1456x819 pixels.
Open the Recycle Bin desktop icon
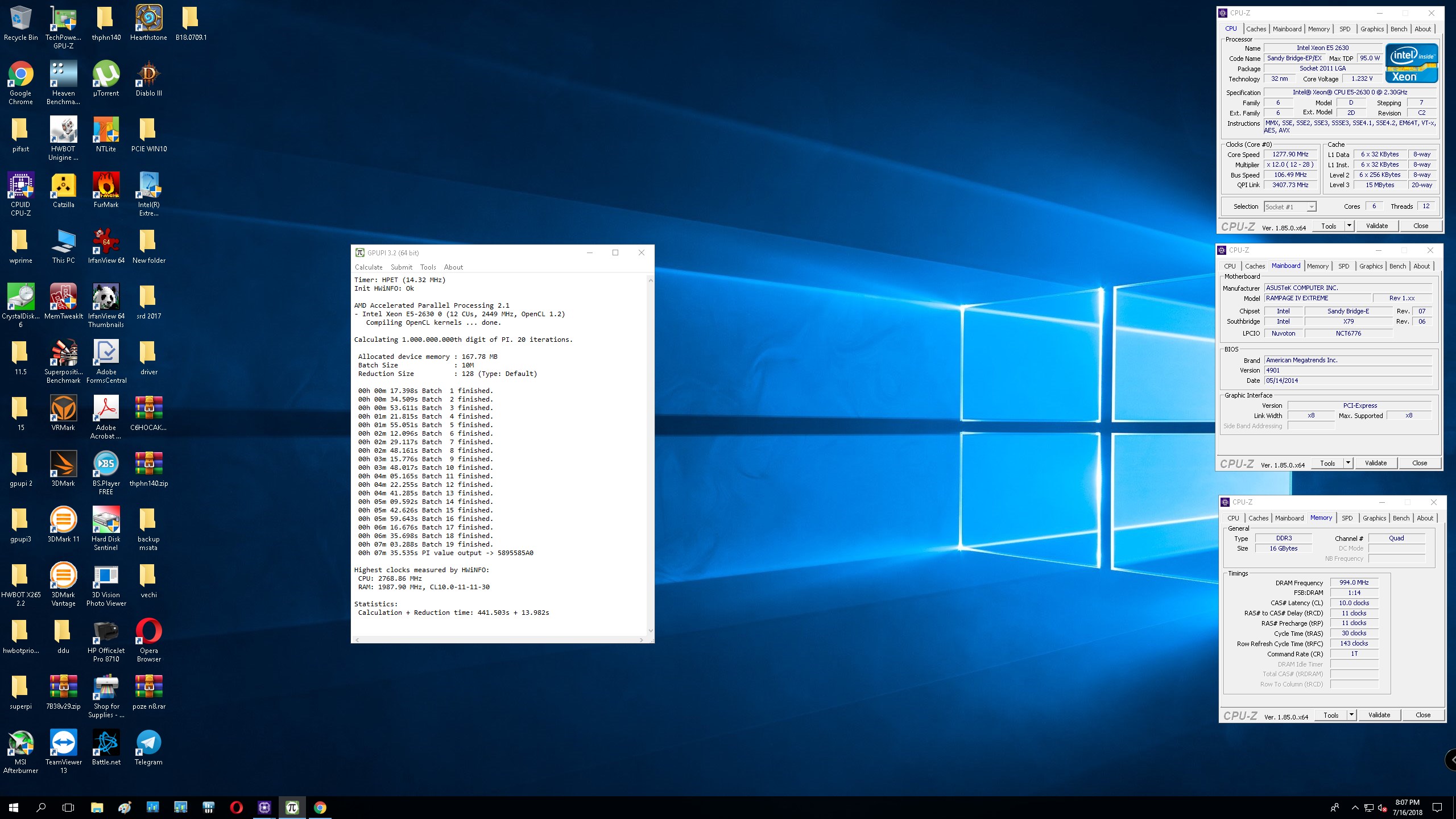20,23
